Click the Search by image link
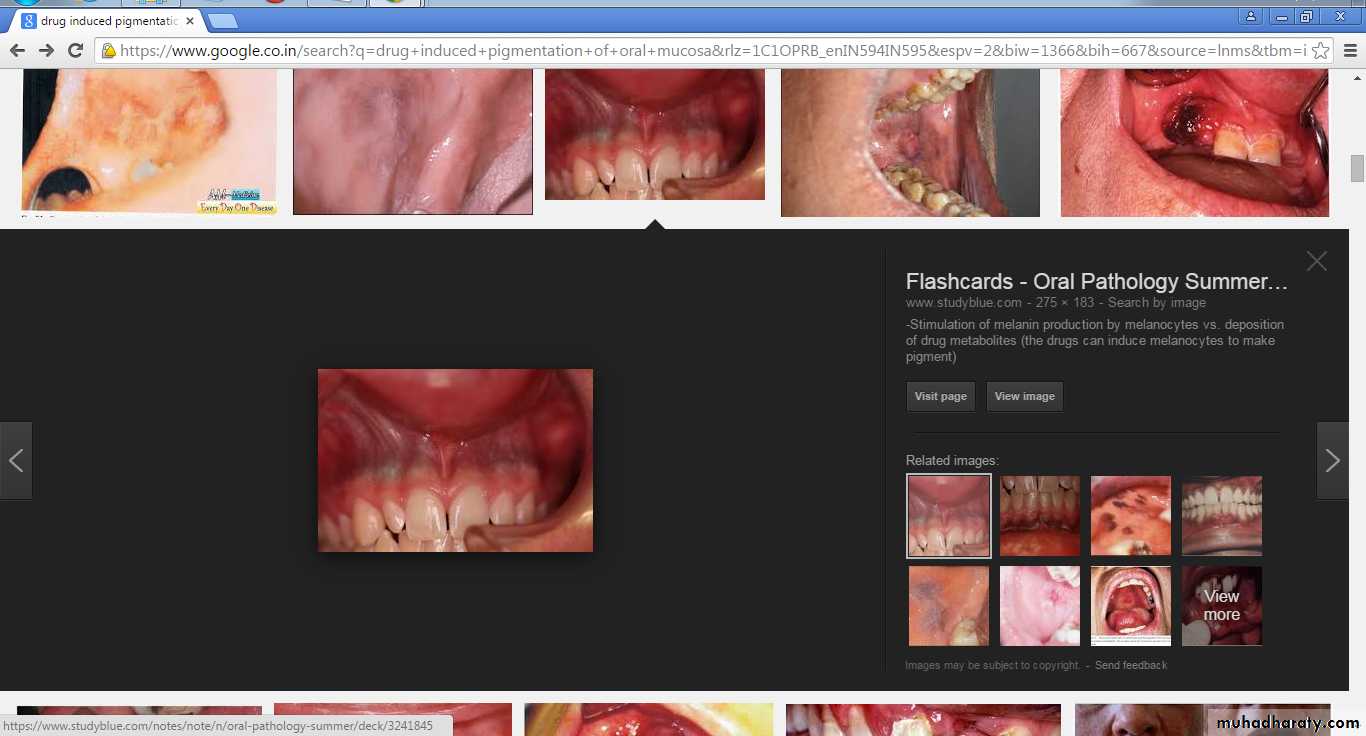 [x=1156, y=303]
